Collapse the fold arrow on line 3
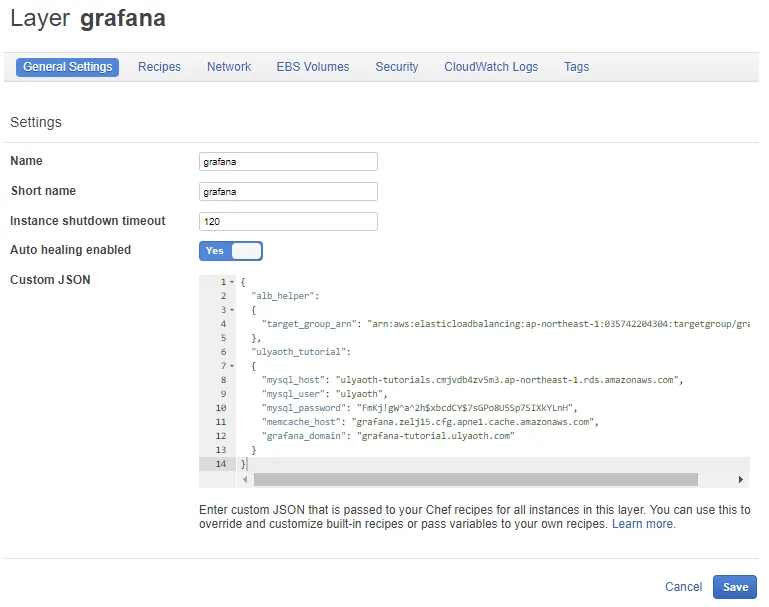 tap(232, 310)
